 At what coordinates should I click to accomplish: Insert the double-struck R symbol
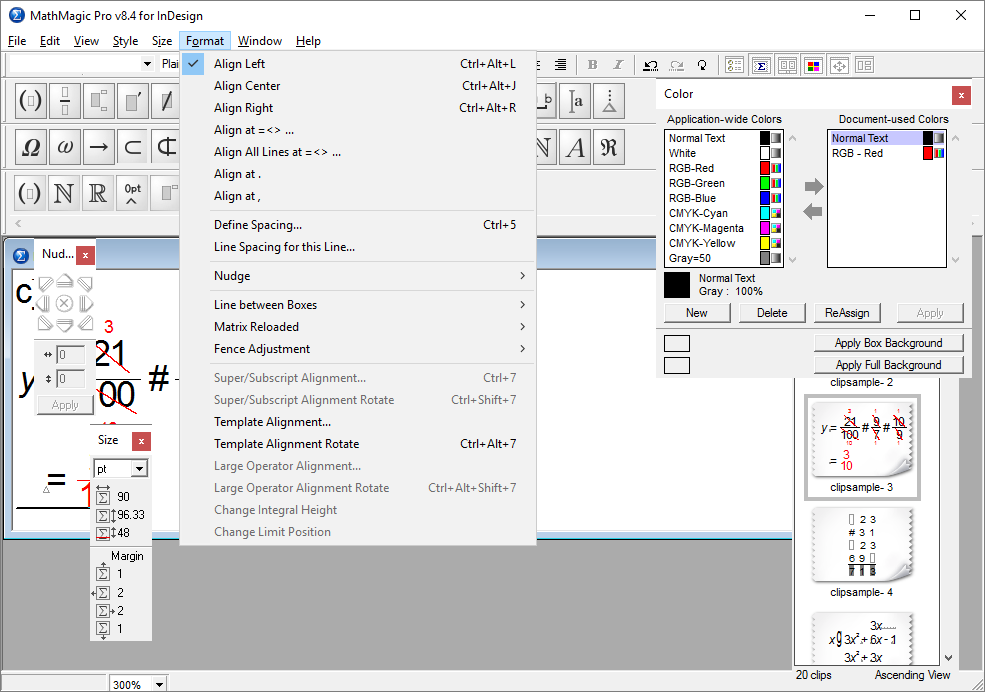tap(97, 193)
